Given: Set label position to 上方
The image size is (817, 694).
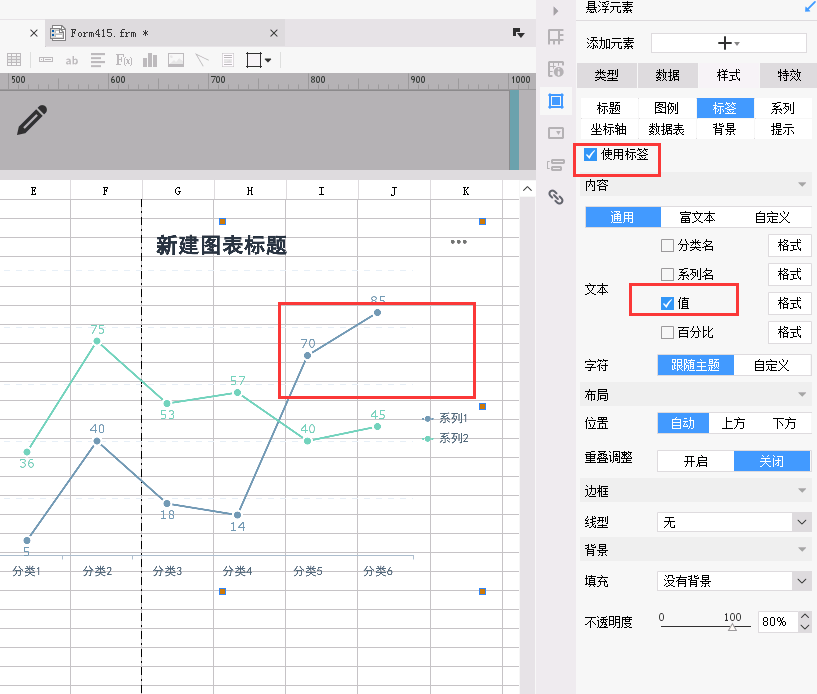Looking at the screenshot, I should (x=733, y=423).
